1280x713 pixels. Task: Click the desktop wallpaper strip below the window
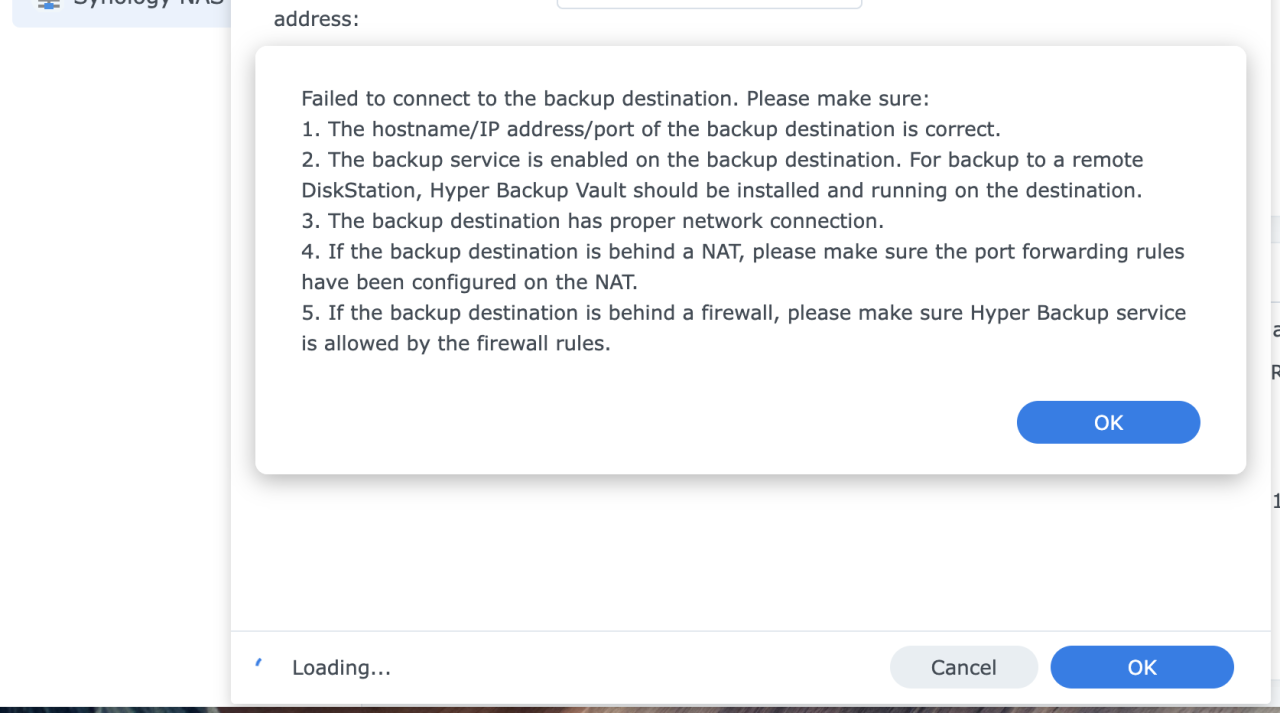tap(640, 709)
